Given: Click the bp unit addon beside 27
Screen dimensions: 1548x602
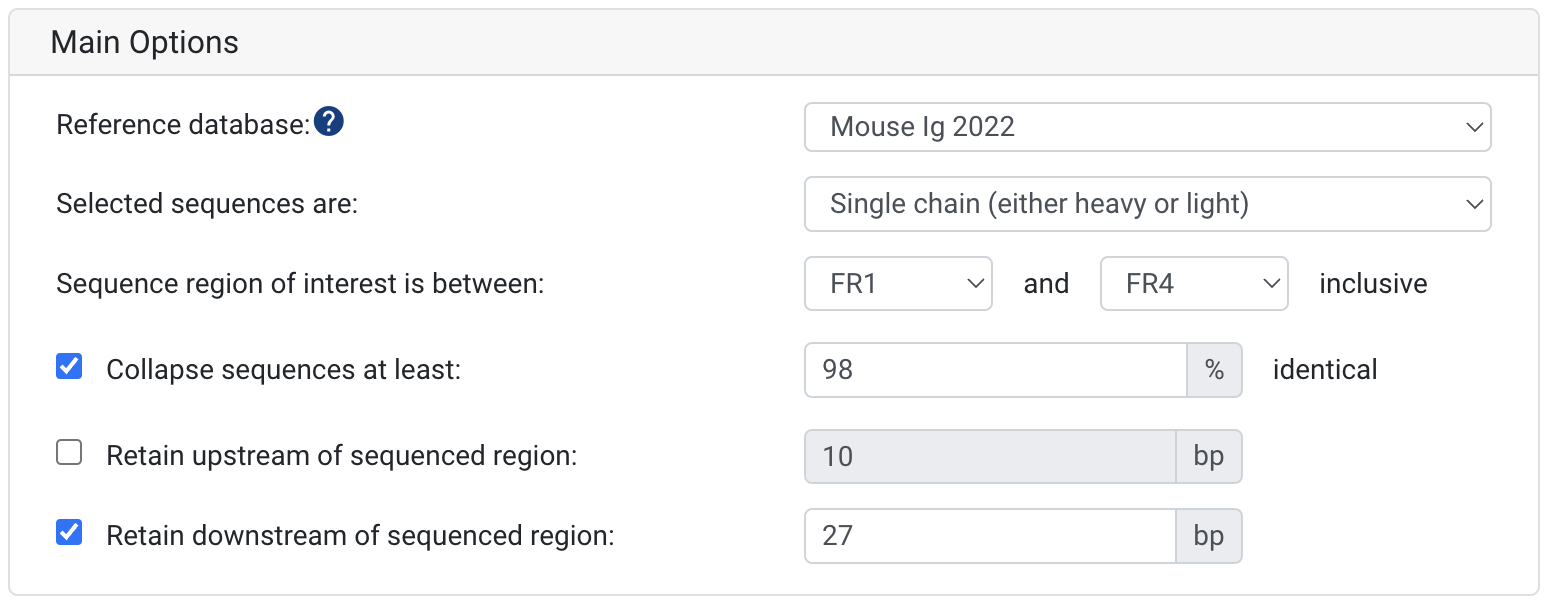Looking at the screenshot, I should point(1209,536).
